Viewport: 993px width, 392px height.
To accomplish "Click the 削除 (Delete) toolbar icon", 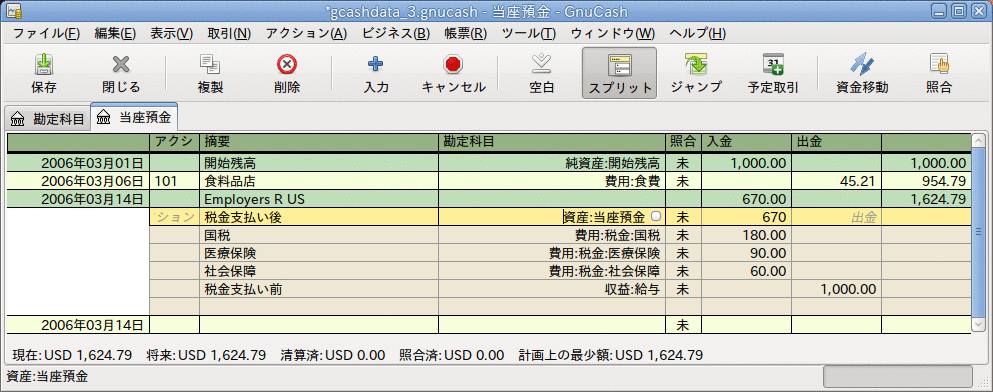I will click(x=287, y=64).
